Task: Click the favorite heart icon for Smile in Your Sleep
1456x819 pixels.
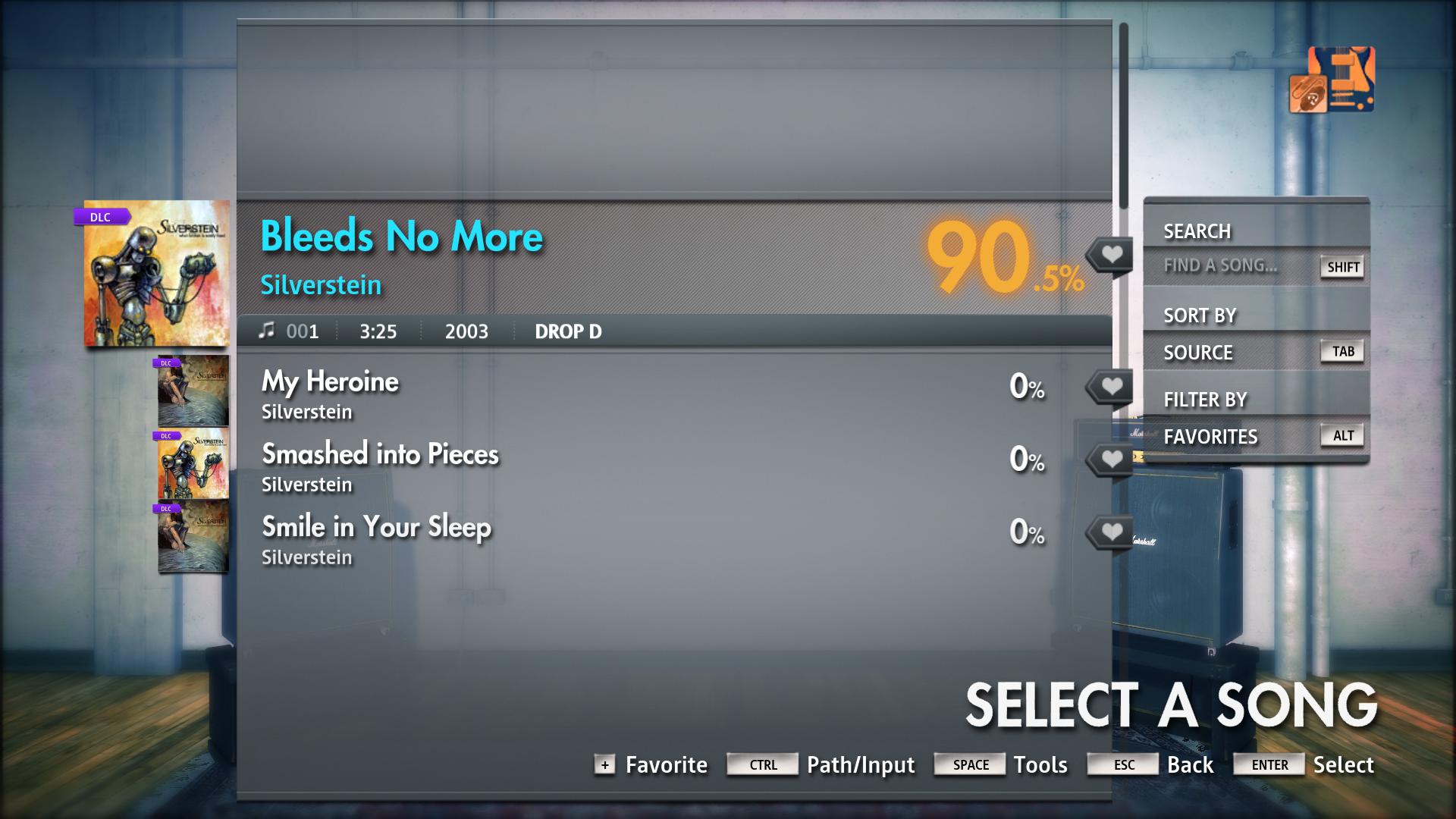Action: tap(1109, 531)
